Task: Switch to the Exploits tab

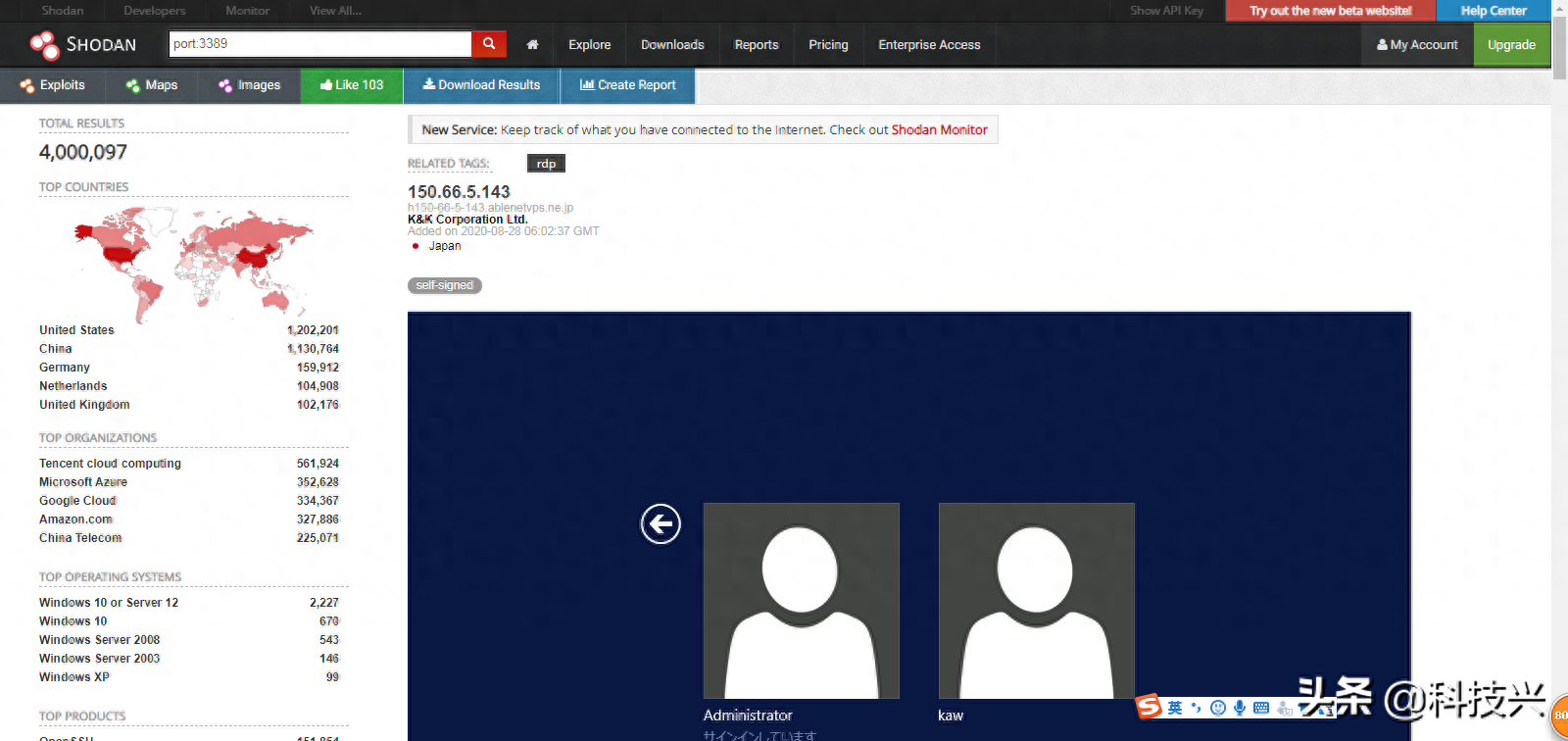Action: pos(53,85)
